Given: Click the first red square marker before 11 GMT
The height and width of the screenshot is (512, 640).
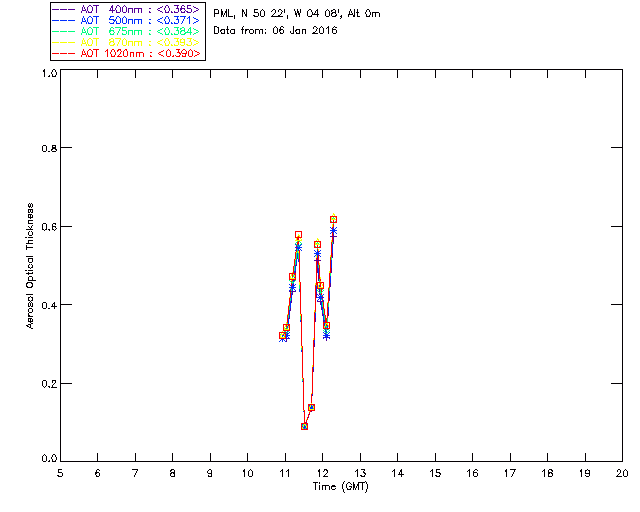Looking at the screenshot, I should (x=282, y=336).
